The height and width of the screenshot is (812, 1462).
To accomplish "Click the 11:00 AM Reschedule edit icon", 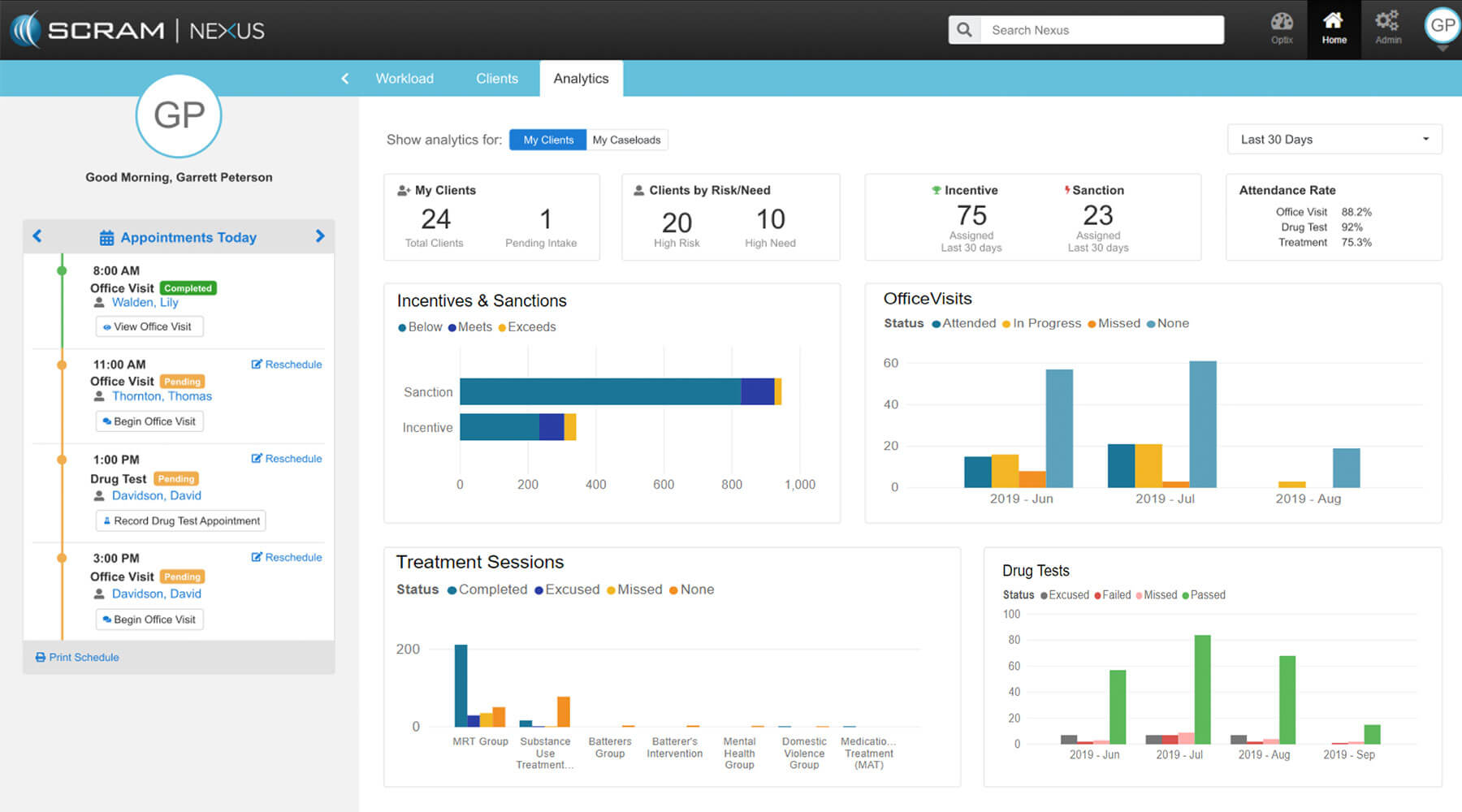I will tap(257, 365).
